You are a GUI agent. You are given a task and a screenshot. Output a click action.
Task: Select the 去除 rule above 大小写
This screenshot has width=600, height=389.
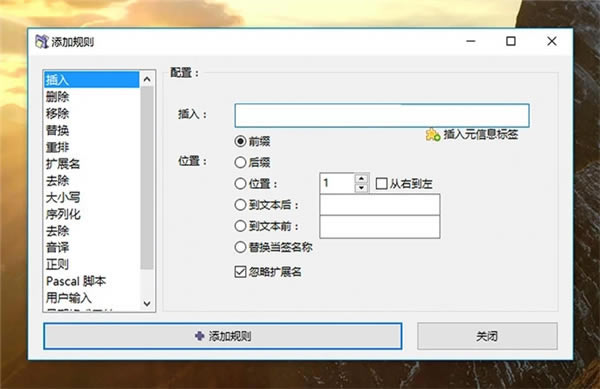[x=91, y=181]
